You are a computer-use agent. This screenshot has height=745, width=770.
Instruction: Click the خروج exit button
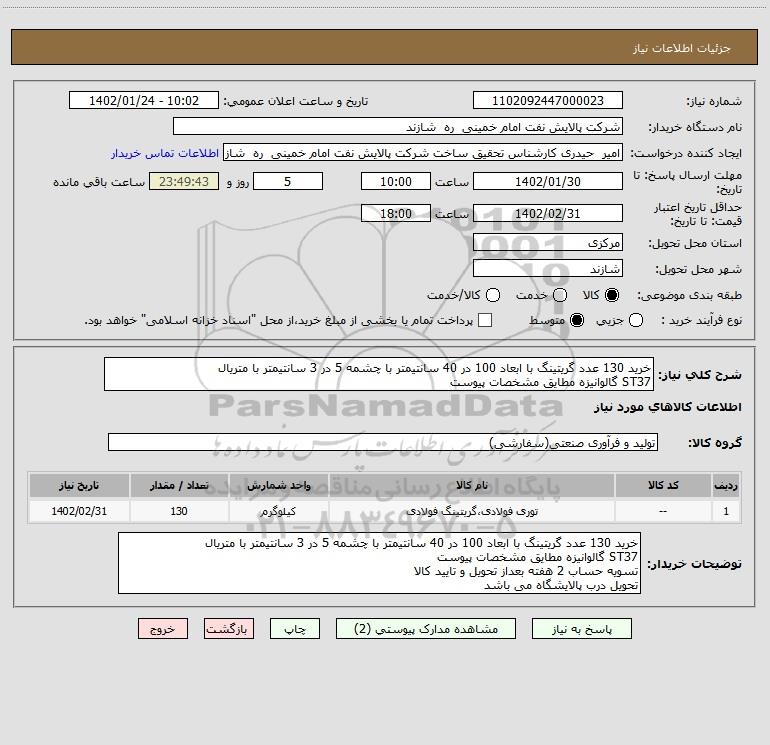click(x=163, y=629)
